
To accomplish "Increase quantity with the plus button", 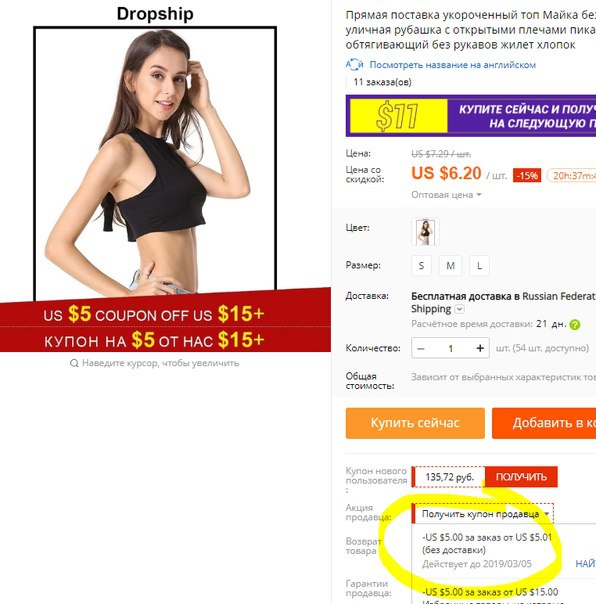I will [x=480, y=348].
